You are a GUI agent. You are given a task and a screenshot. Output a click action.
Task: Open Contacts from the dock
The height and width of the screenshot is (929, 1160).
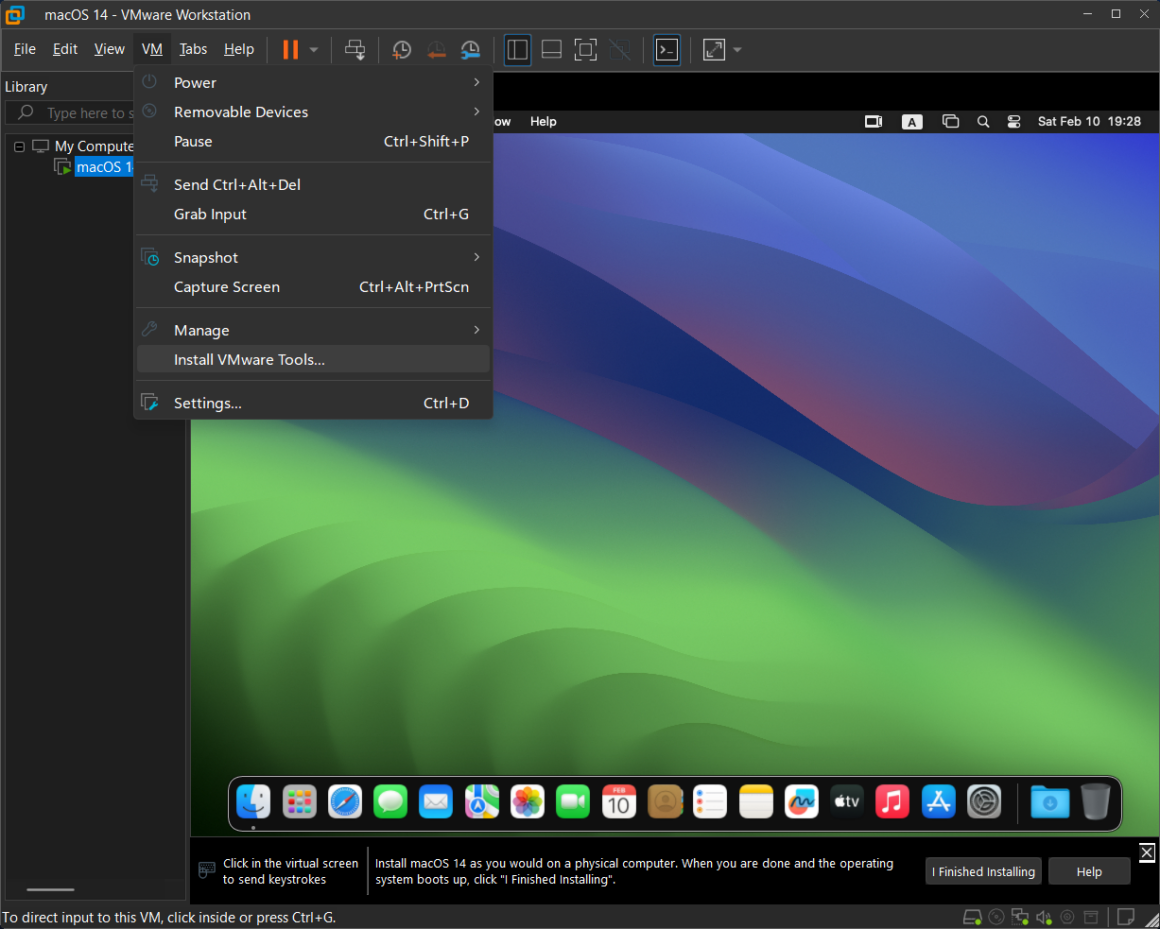coord(664,802)
